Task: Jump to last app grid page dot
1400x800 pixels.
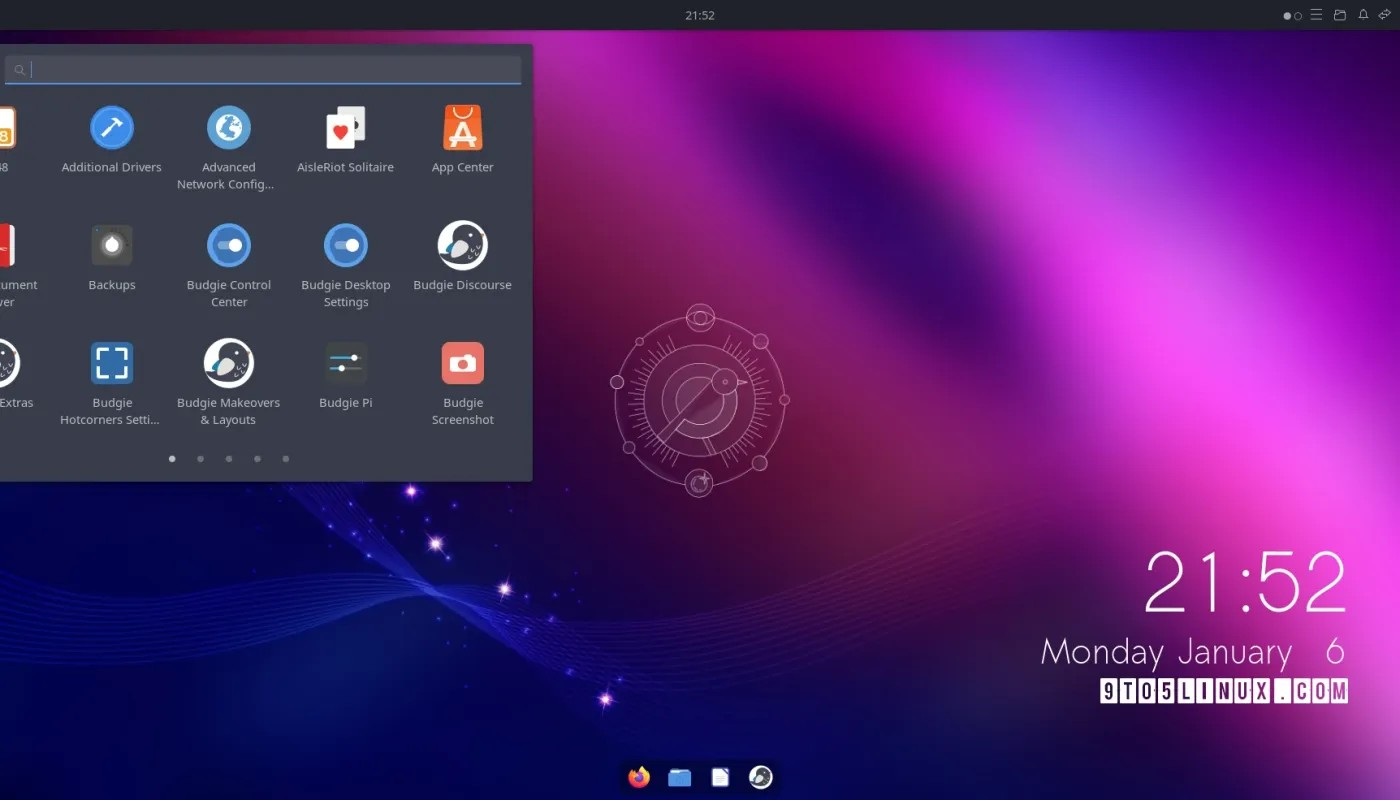Action: pyautogui.click(x=286, y=459)
